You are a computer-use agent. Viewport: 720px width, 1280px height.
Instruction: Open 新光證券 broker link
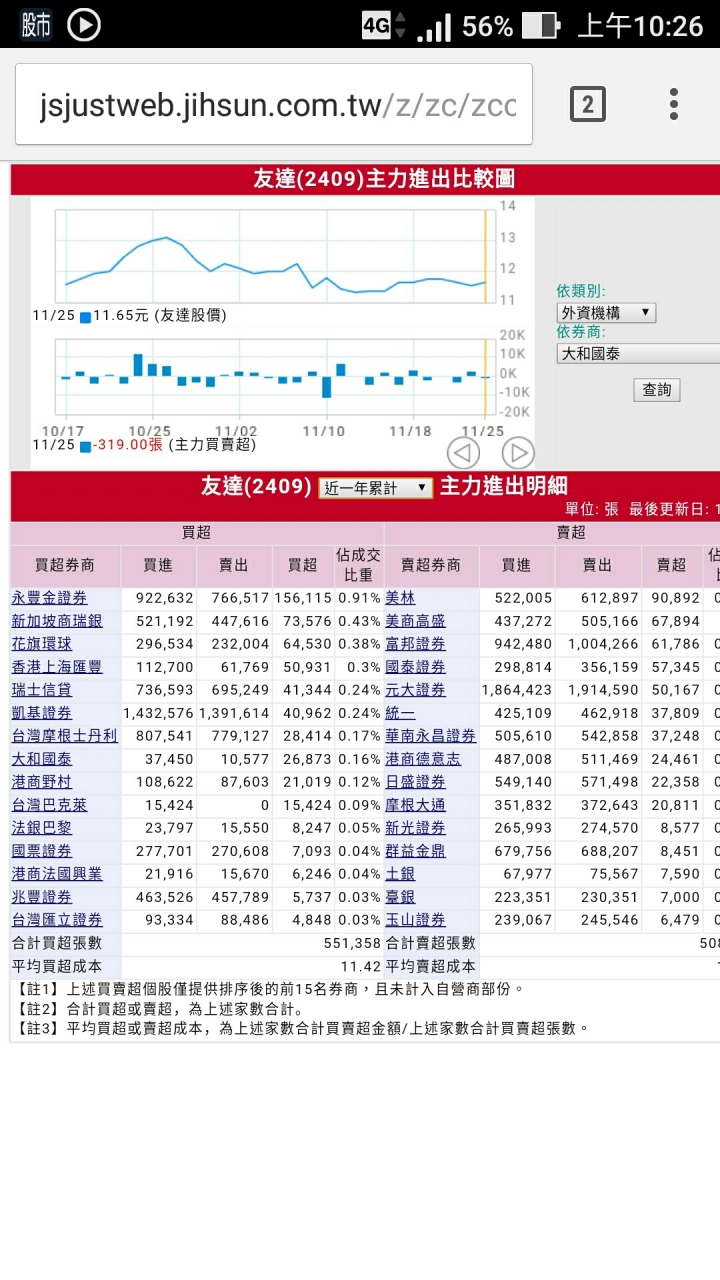(415, 828)
